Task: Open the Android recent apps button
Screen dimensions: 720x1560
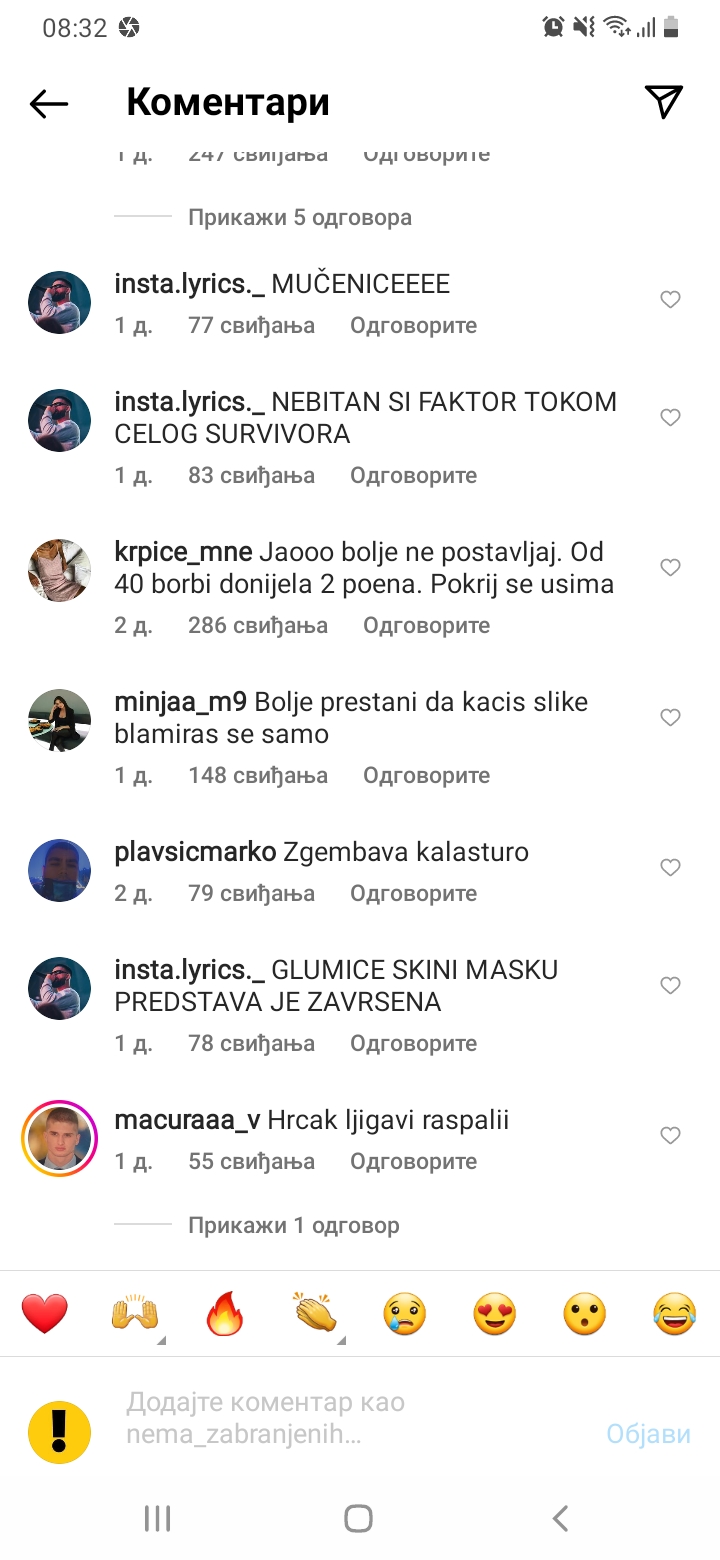Action: [x=158, y=1518]
